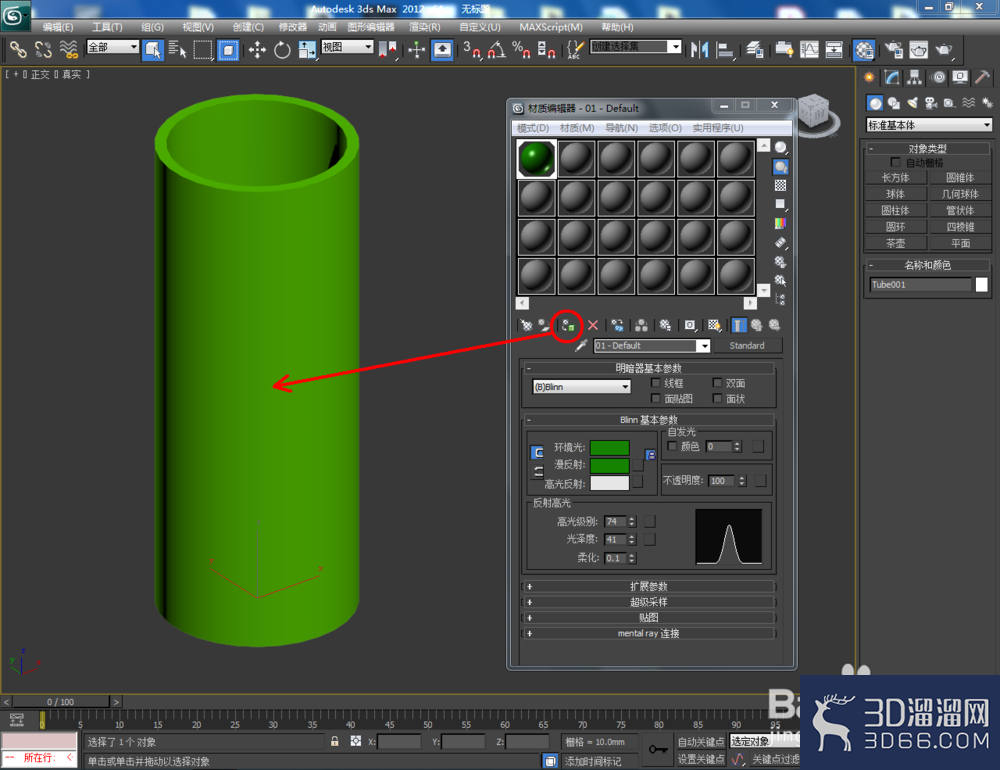Image resolution: width=1000 pixels, height=770 pixels.
Task: Open the 标准基本体 primitives dropdown
Action: click(929, 125)
